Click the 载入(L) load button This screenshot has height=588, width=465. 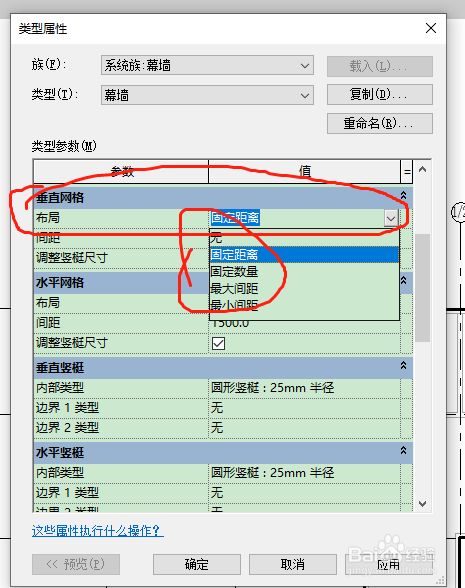(x=380, y=66)
